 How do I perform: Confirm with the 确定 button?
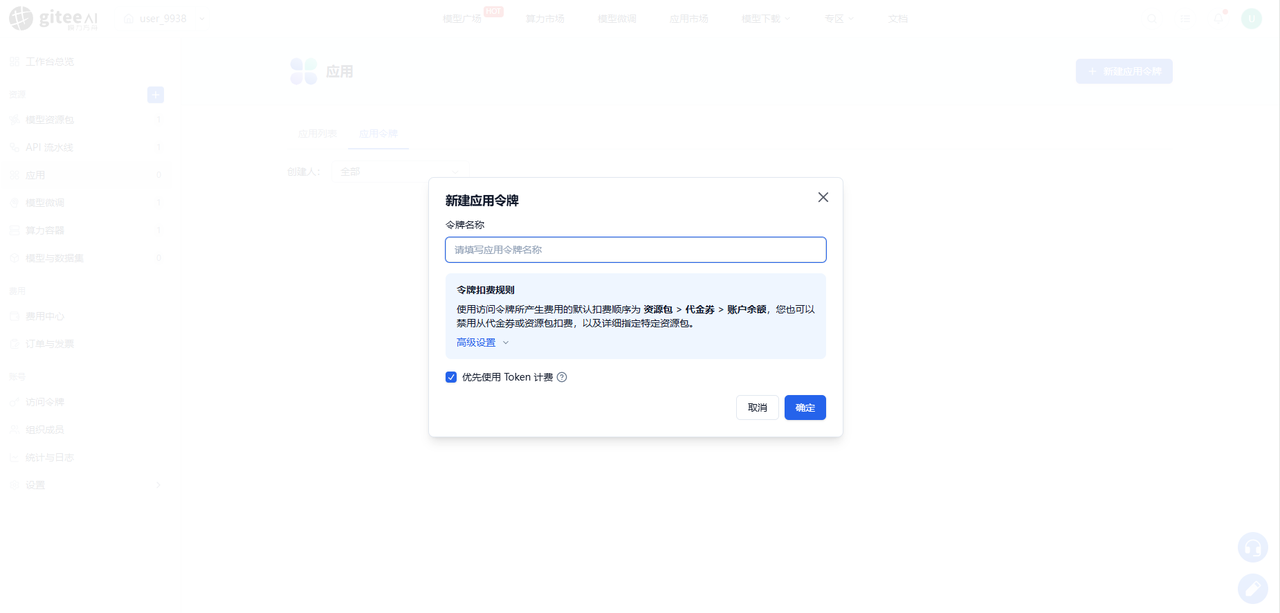point(805,407)
